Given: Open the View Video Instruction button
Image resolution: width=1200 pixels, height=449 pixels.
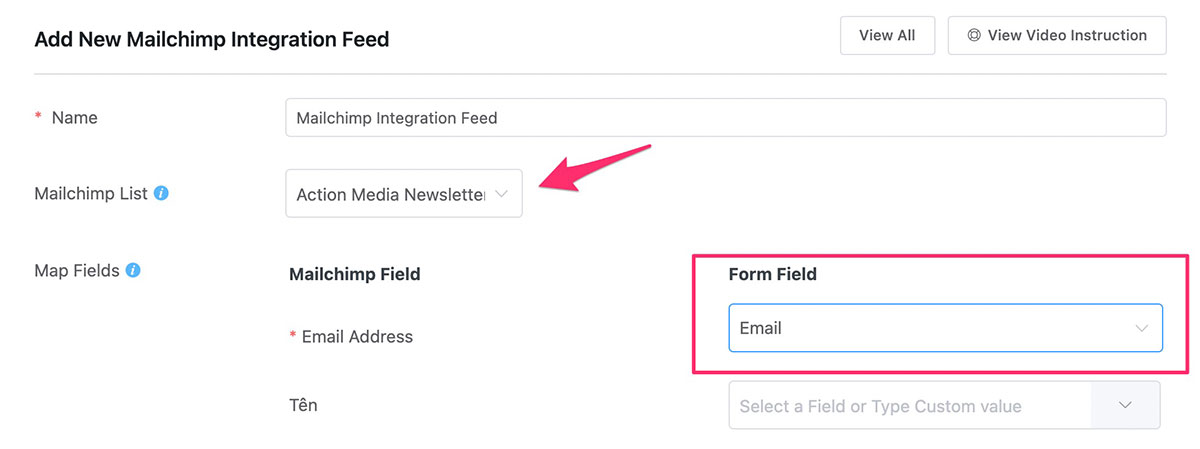Looking at the screenshot, I should click(x=1057, y=35).
